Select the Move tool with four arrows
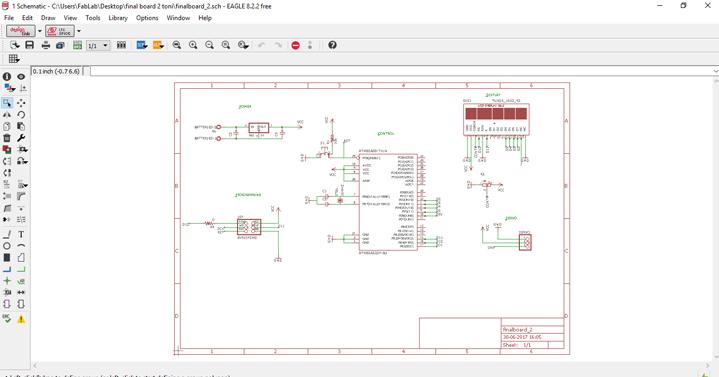Screen dimensions: 719x377 [21, 103]
